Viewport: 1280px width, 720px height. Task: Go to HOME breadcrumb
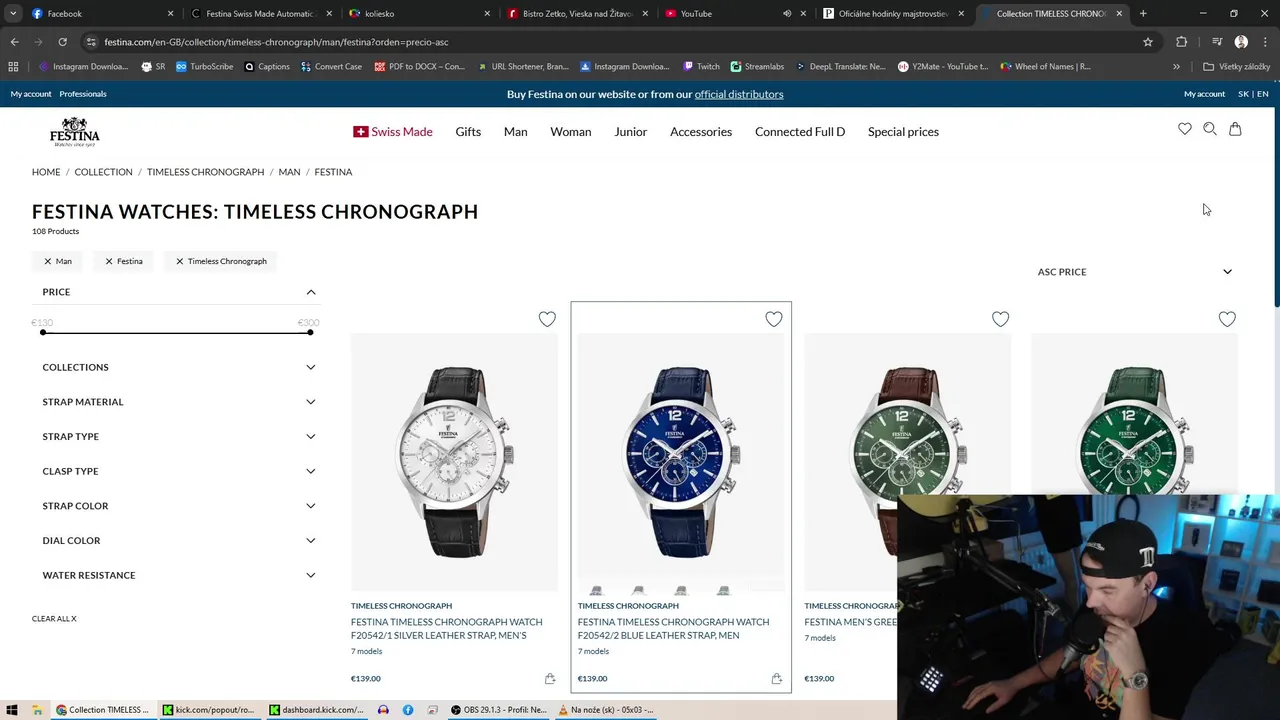tap(46, 172)
